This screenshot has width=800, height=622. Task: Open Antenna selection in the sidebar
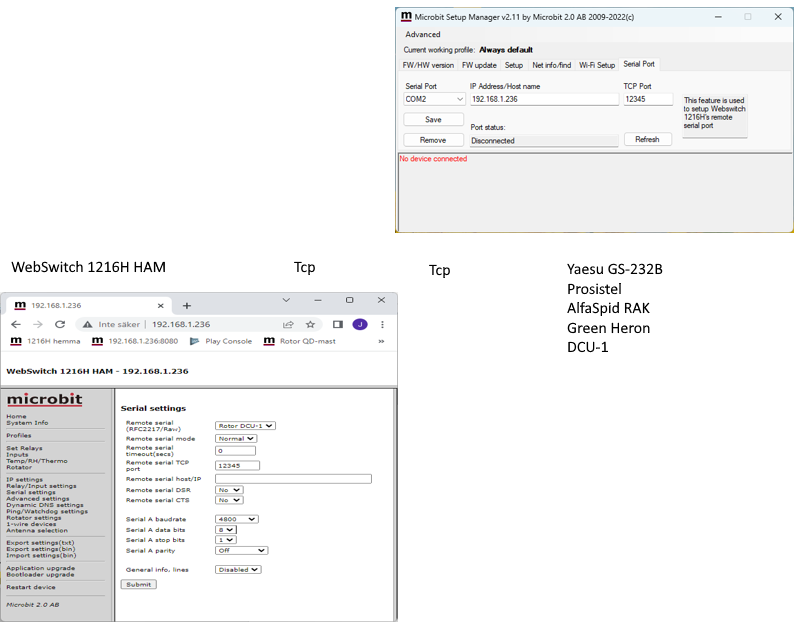(37, 531)
